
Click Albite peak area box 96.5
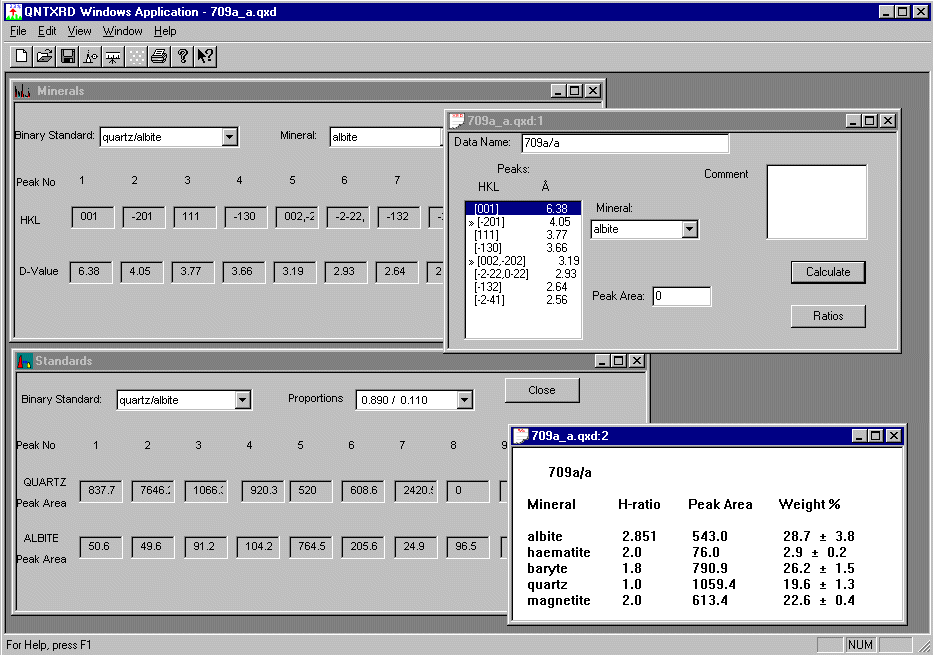coord(467,547)
